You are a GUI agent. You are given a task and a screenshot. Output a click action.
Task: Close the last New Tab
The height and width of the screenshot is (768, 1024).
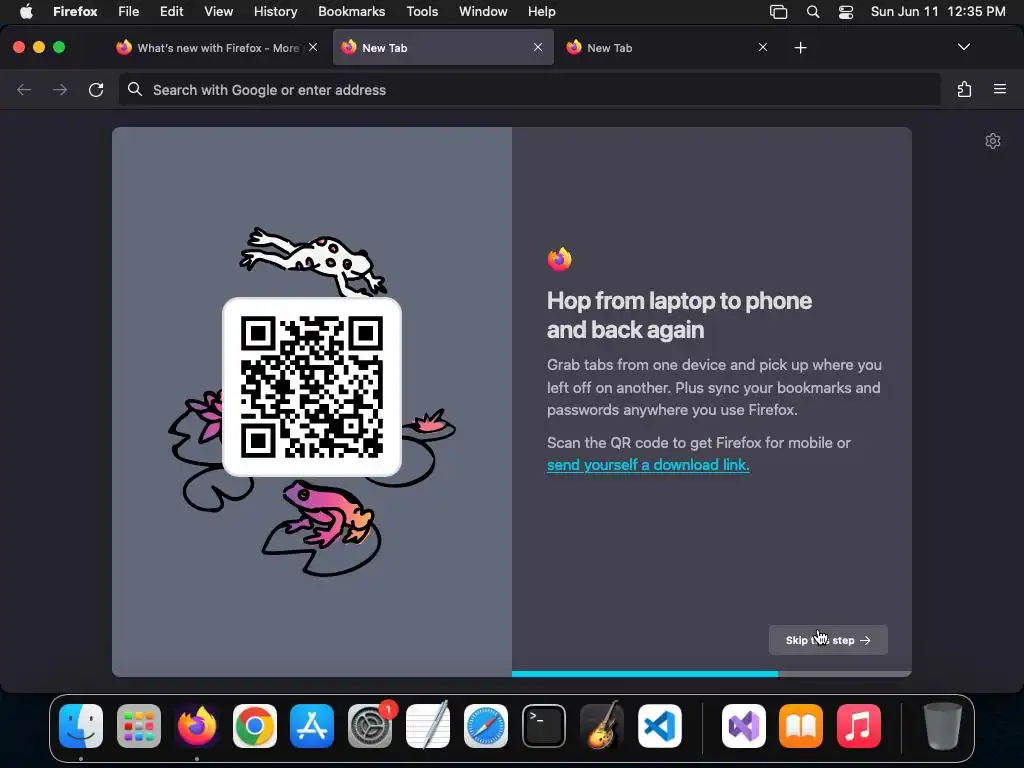[x=762, y=47]
